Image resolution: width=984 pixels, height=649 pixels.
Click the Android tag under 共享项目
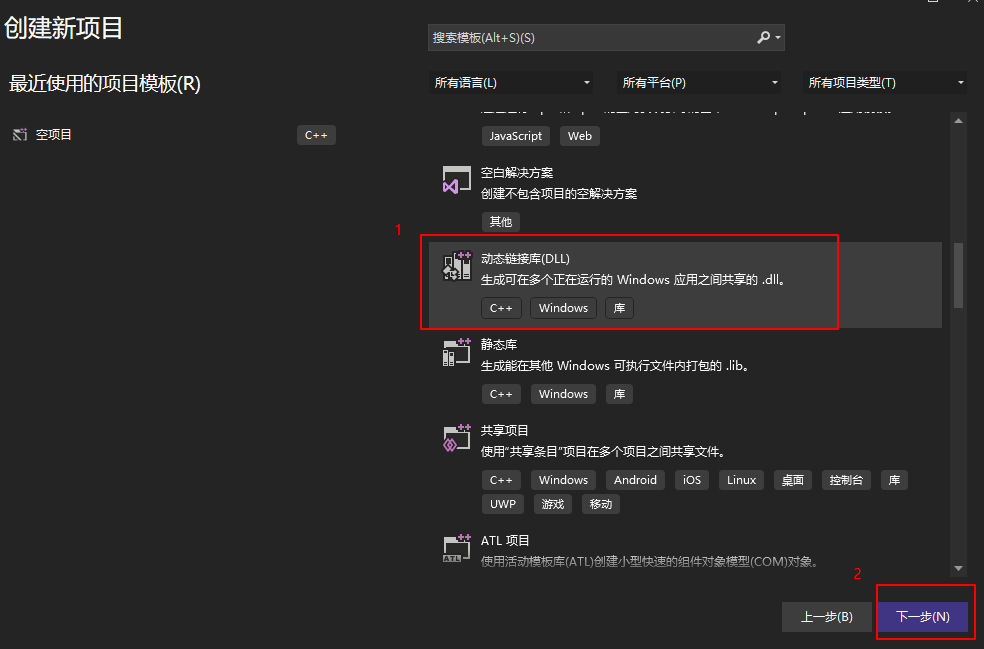(635, 480)
